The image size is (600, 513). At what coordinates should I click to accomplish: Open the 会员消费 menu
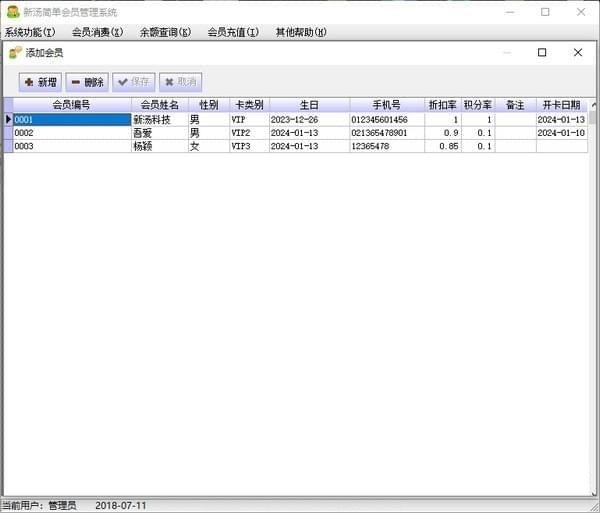click(x=98, y=32)
